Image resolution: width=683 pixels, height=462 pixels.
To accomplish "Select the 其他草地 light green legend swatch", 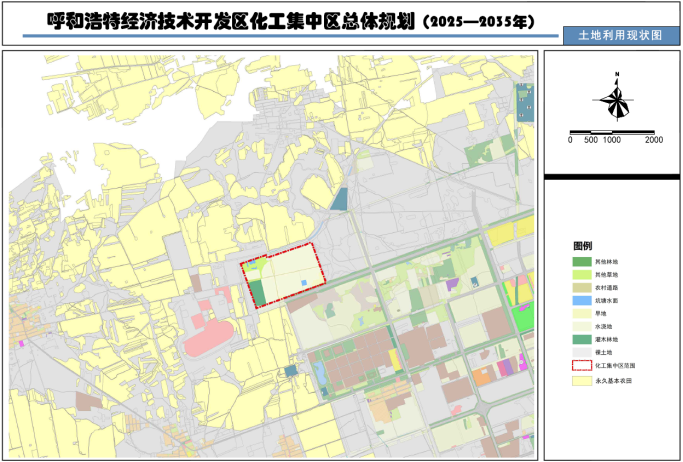I will coord(580,275).
